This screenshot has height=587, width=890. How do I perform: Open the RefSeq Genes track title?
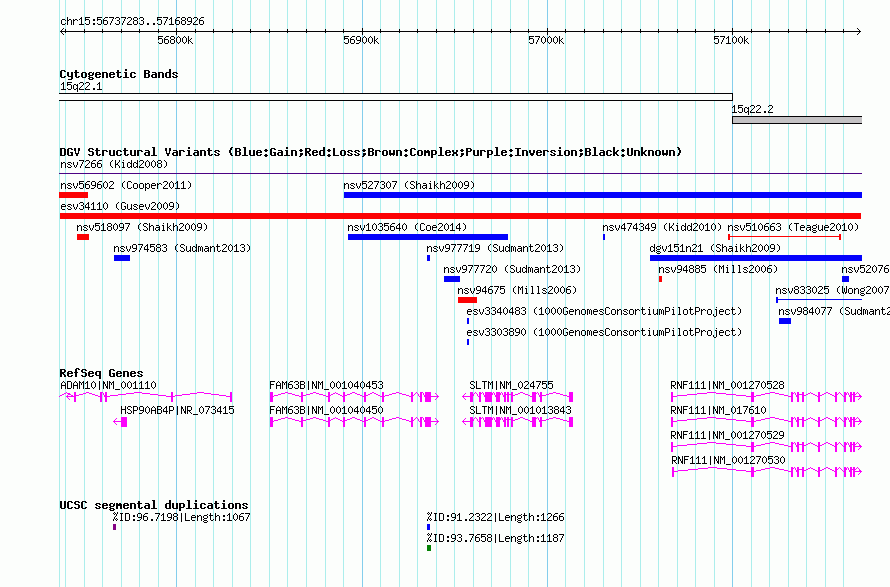point(101,373)
